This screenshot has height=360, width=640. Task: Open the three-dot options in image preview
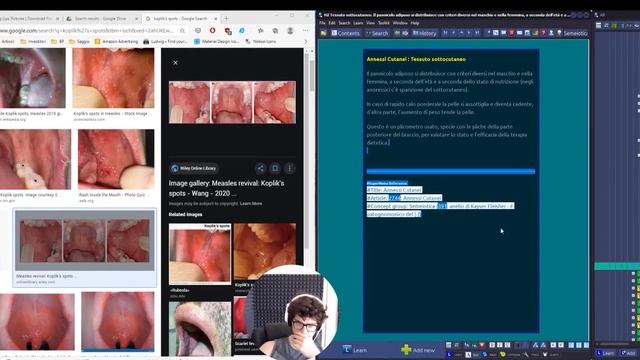click(x=290, y=168)
